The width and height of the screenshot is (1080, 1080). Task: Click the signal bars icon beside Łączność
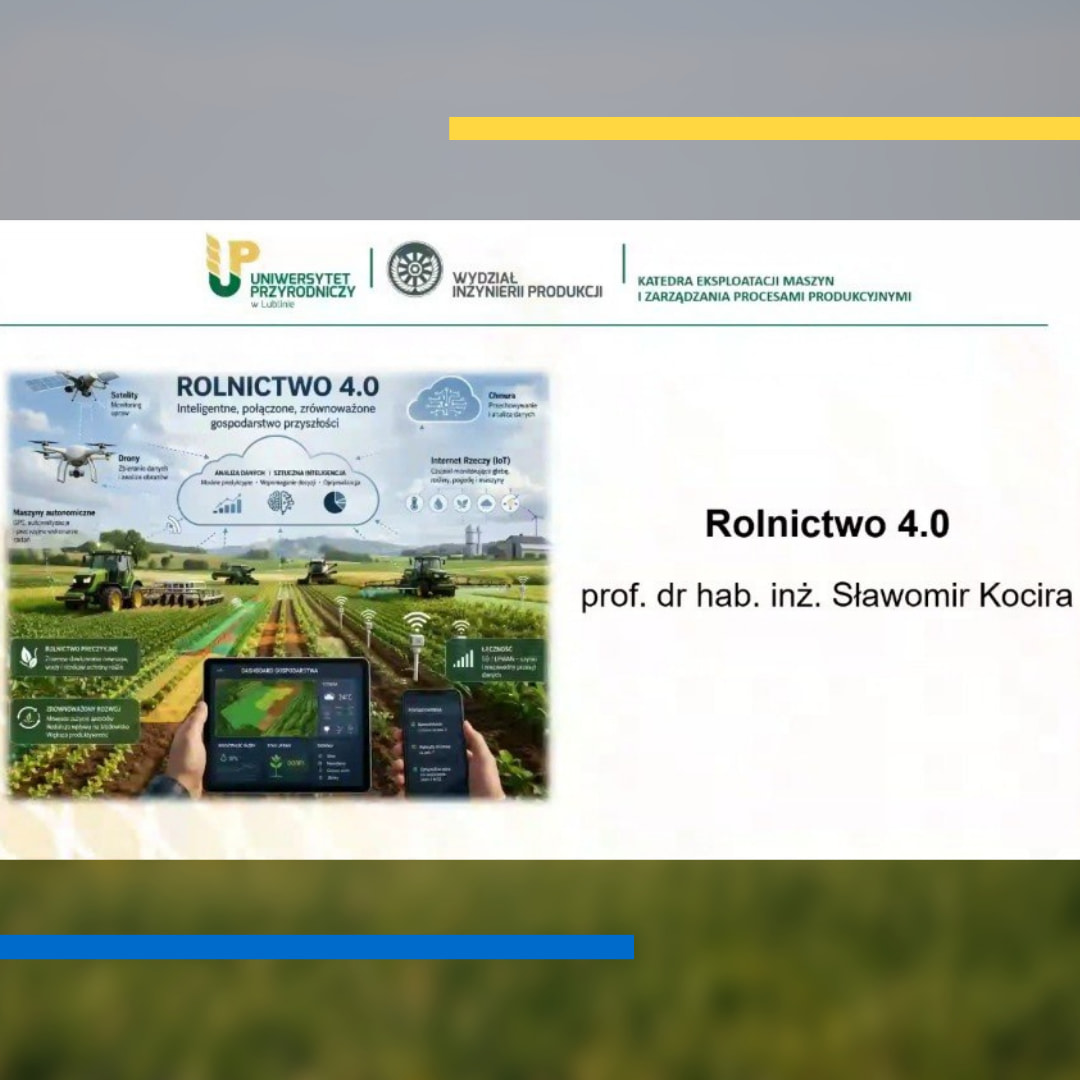[x=463, y=657]
